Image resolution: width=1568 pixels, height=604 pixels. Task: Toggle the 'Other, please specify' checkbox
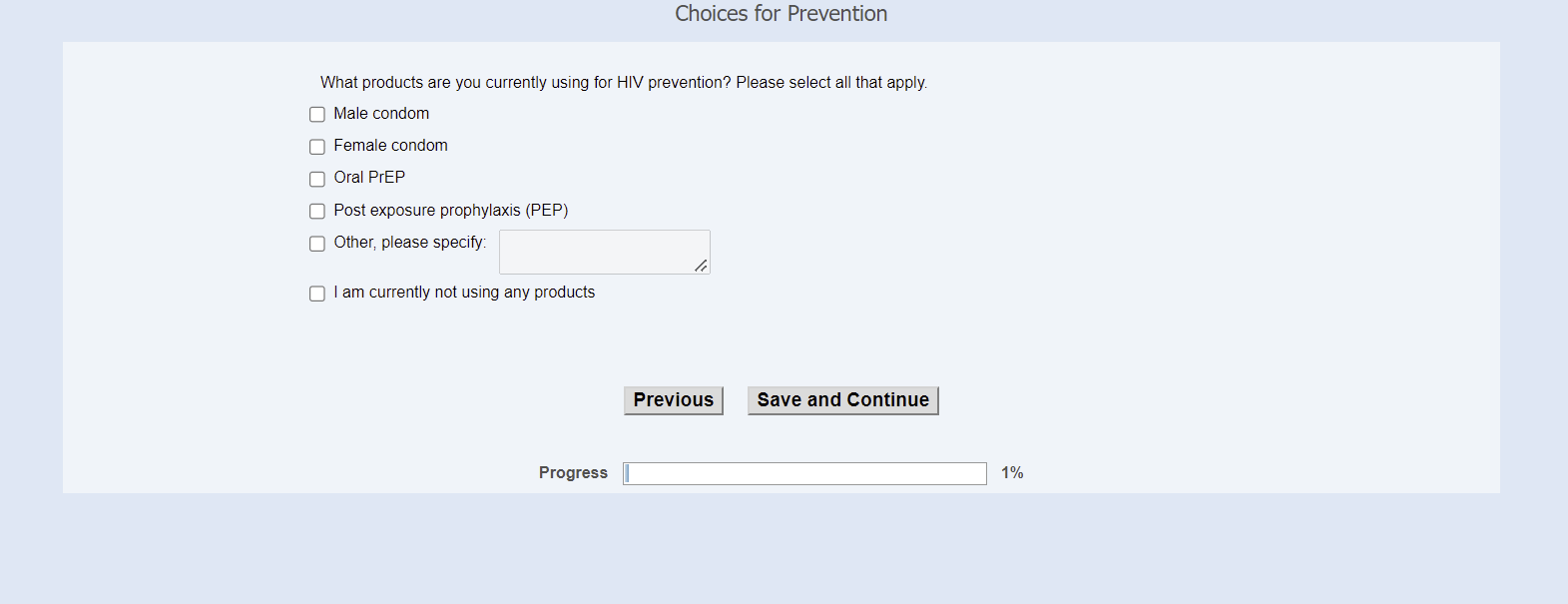(317, 244)
